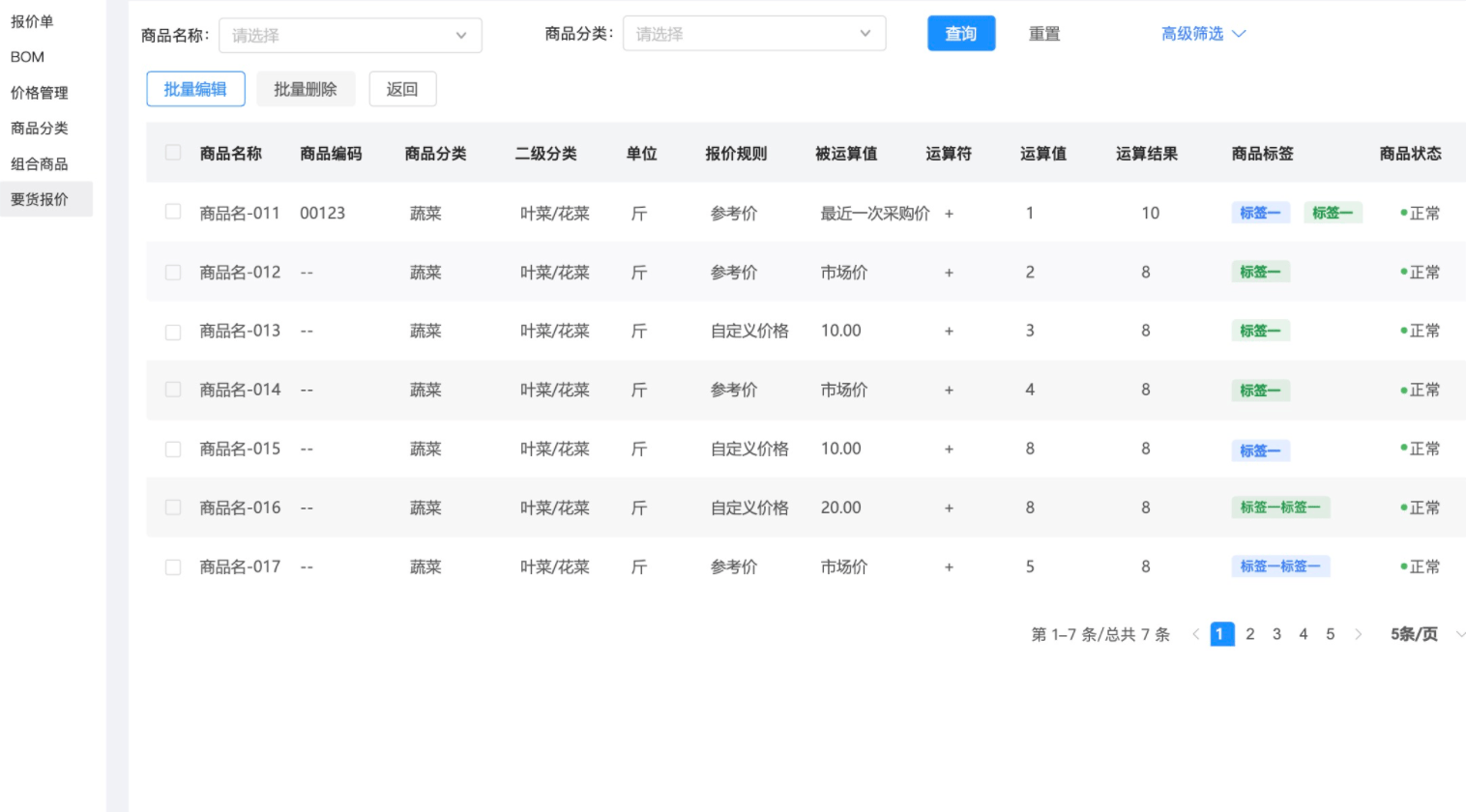Check the box for 商品名-016

pyautogui.click(x=173, y=507)
